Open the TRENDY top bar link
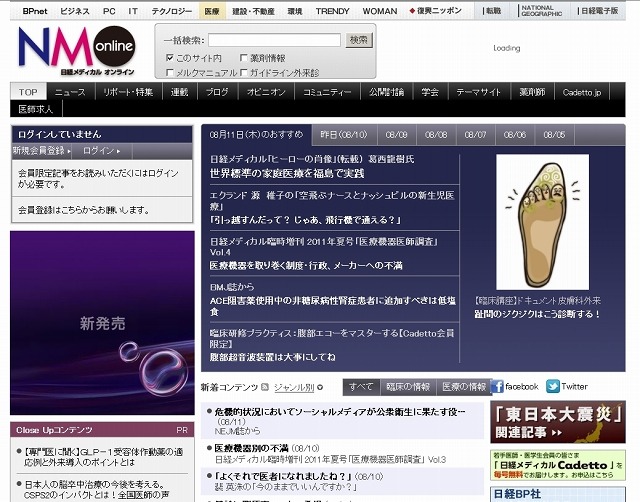Viewport: 640px width, 502px height. coord(332,11)
